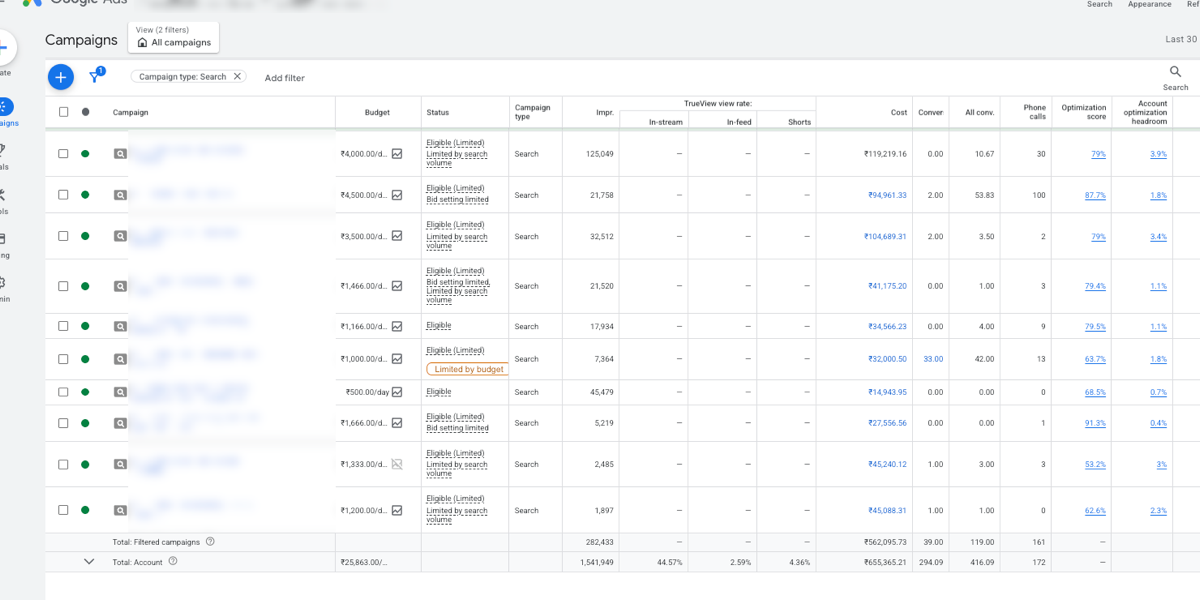Tick checkbox for the ₹1,166.00 budget campaign
This screenshot has width=1200, height=600.
pyautogui.click(x=63, y=326)
